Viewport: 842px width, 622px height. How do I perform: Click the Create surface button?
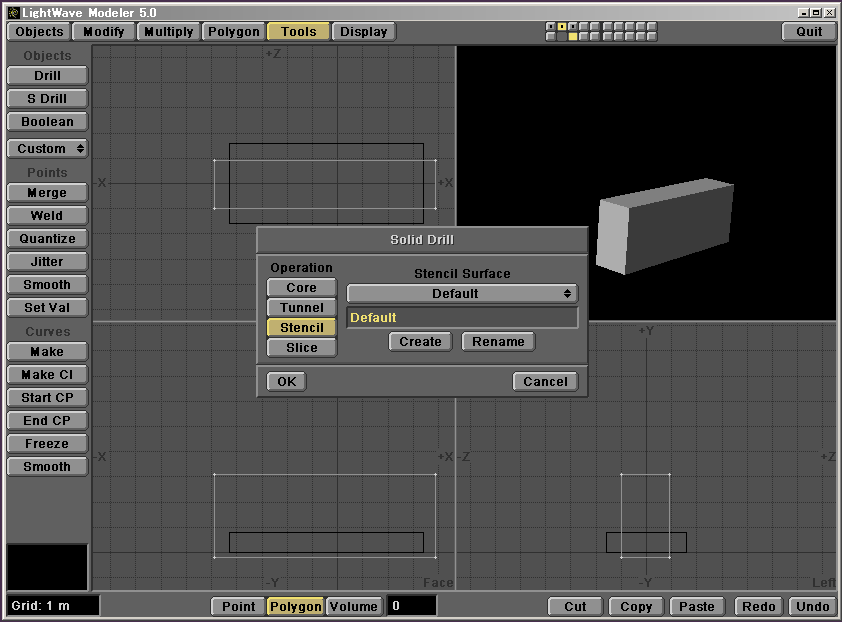pyautogui.click(x=420, y=342)
